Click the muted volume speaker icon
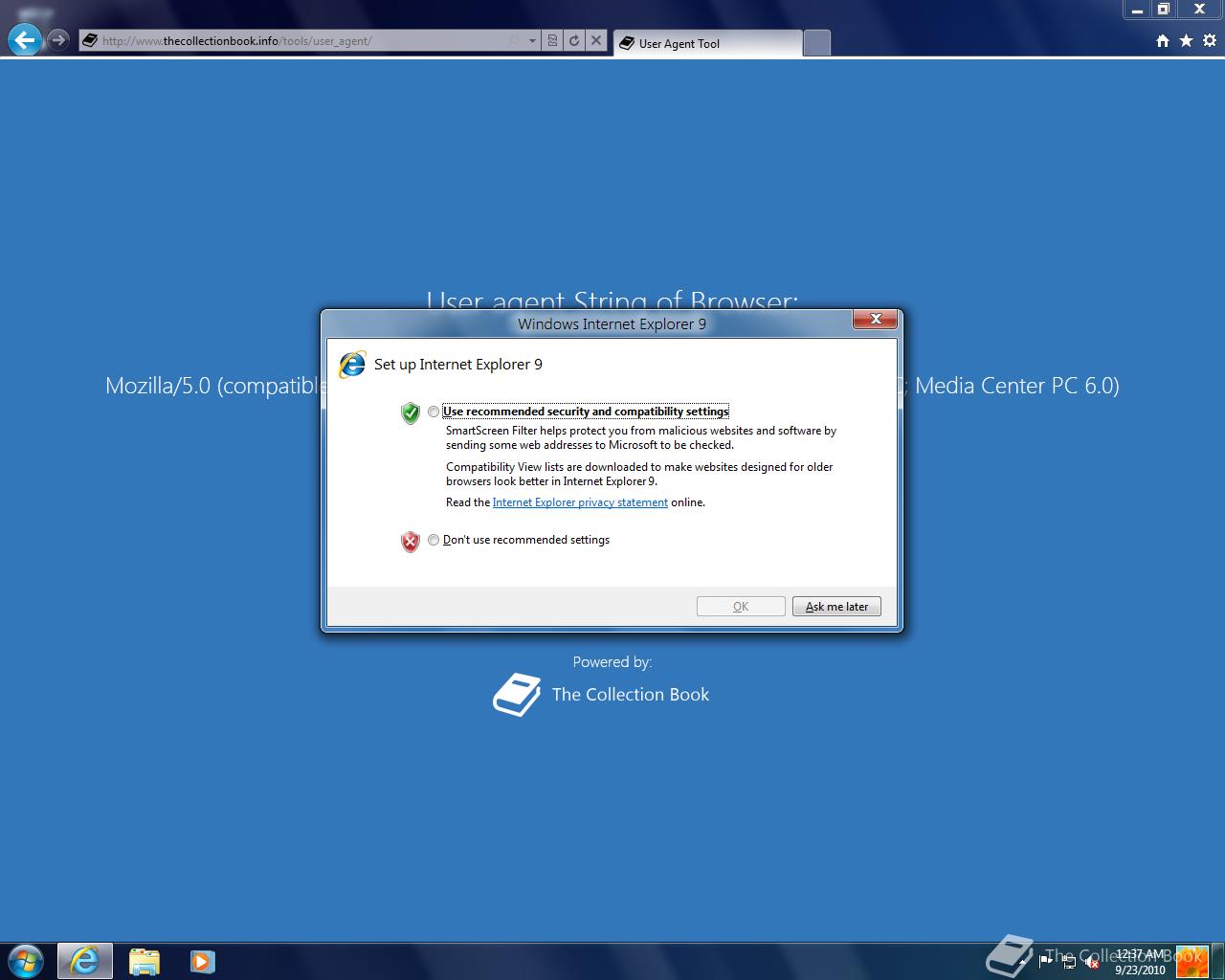The width and height of the screenshot is (1225, 980). [1090, 962]
